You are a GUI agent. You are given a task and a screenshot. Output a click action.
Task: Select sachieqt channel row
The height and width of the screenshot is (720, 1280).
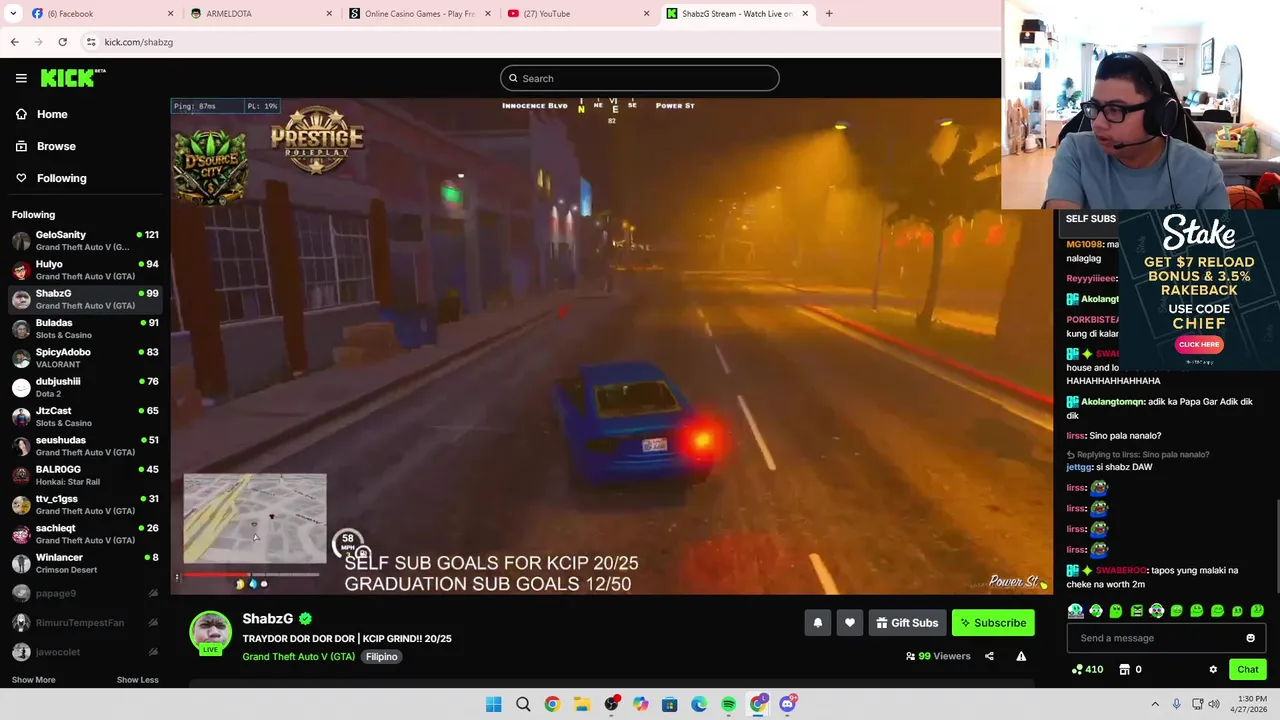pyautogui.click(x=85, y=534)
